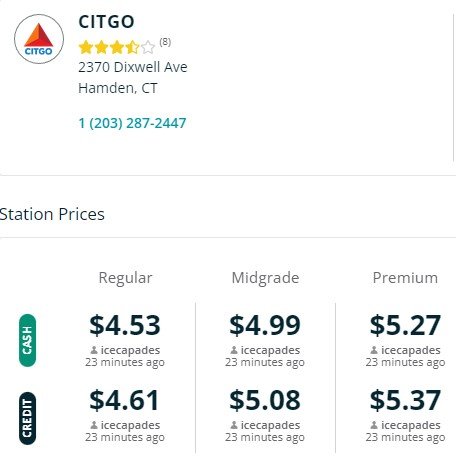Click the credit Regular price $4.61
456x472 pixels.
coord(124,400)
